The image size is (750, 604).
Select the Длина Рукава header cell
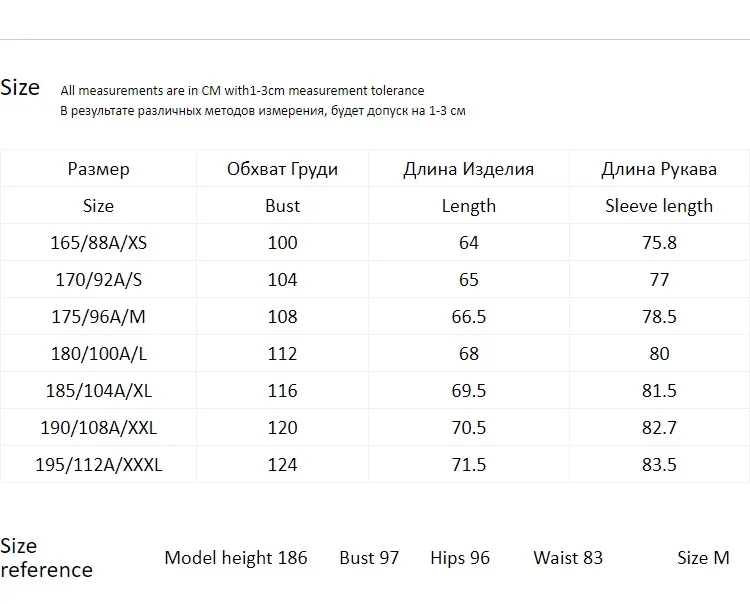click(x=659, y=169)
